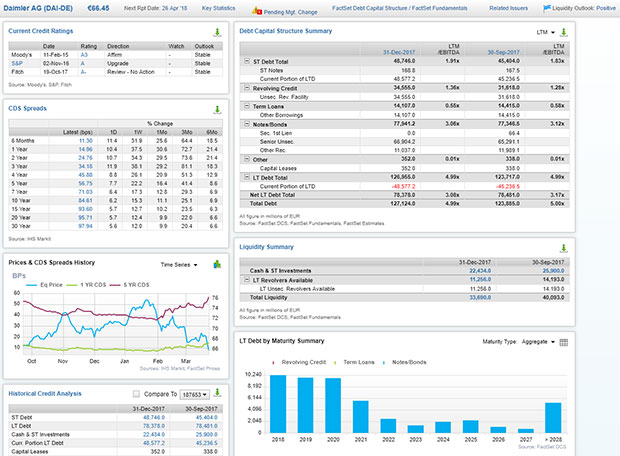The image size is (620, 456).
Task: Click the Eq Price legend color marker
Action: coord(31,285)
